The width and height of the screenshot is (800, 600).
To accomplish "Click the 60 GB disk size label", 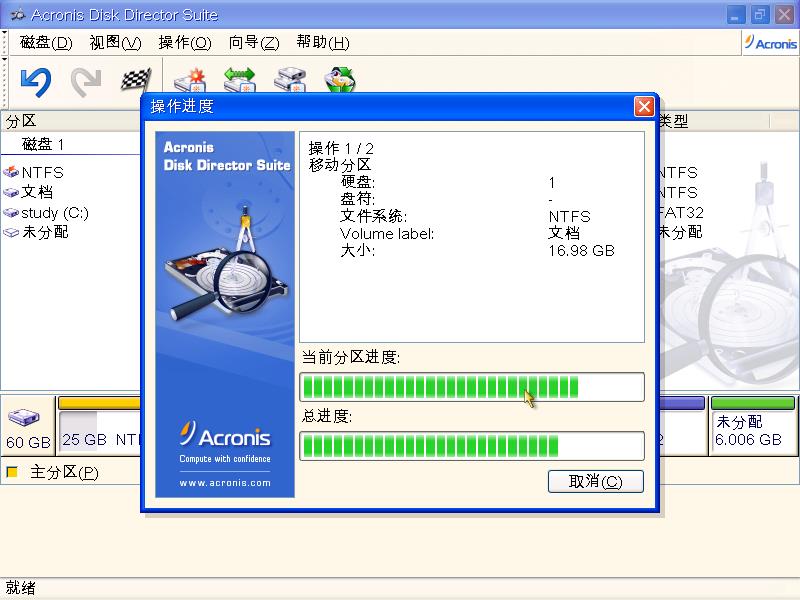I will pyautogui.click(x=29, y=442).
